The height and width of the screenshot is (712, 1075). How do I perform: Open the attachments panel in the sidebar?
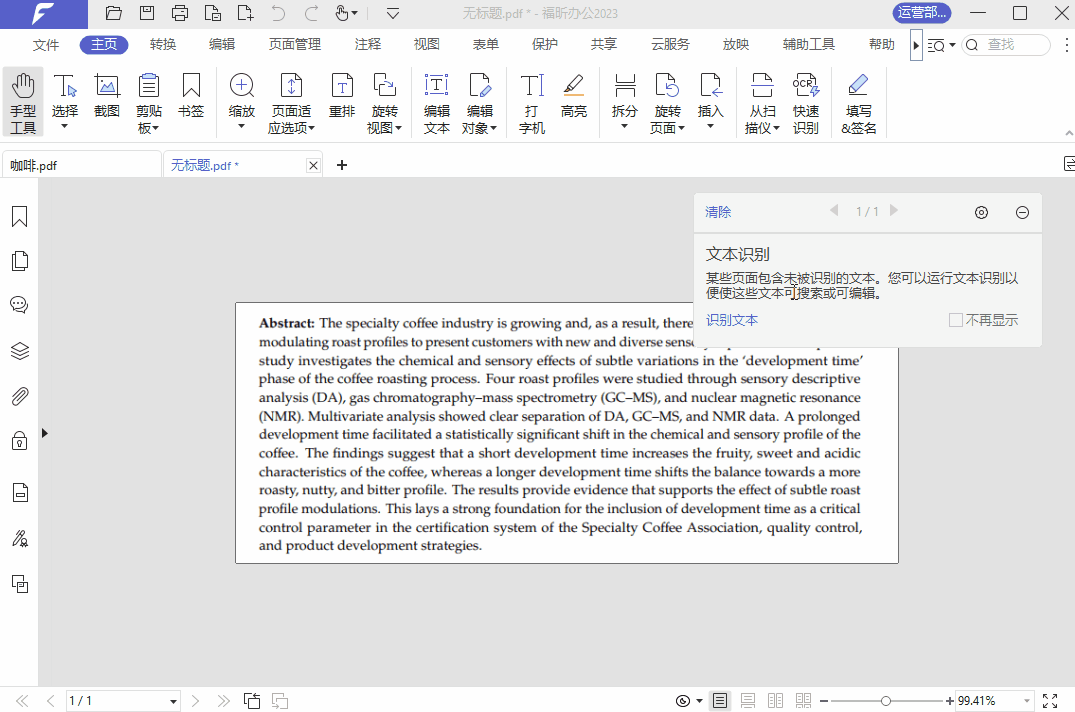pos(19,396)
